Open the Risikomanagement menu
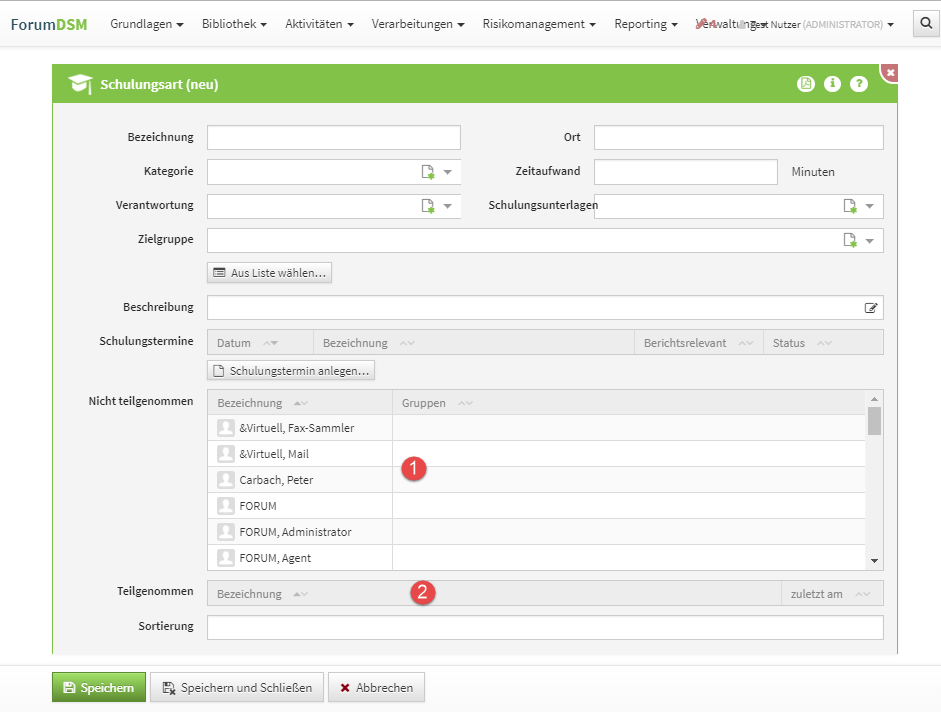Viewport: 941px width, 712px height. point(539,24)
